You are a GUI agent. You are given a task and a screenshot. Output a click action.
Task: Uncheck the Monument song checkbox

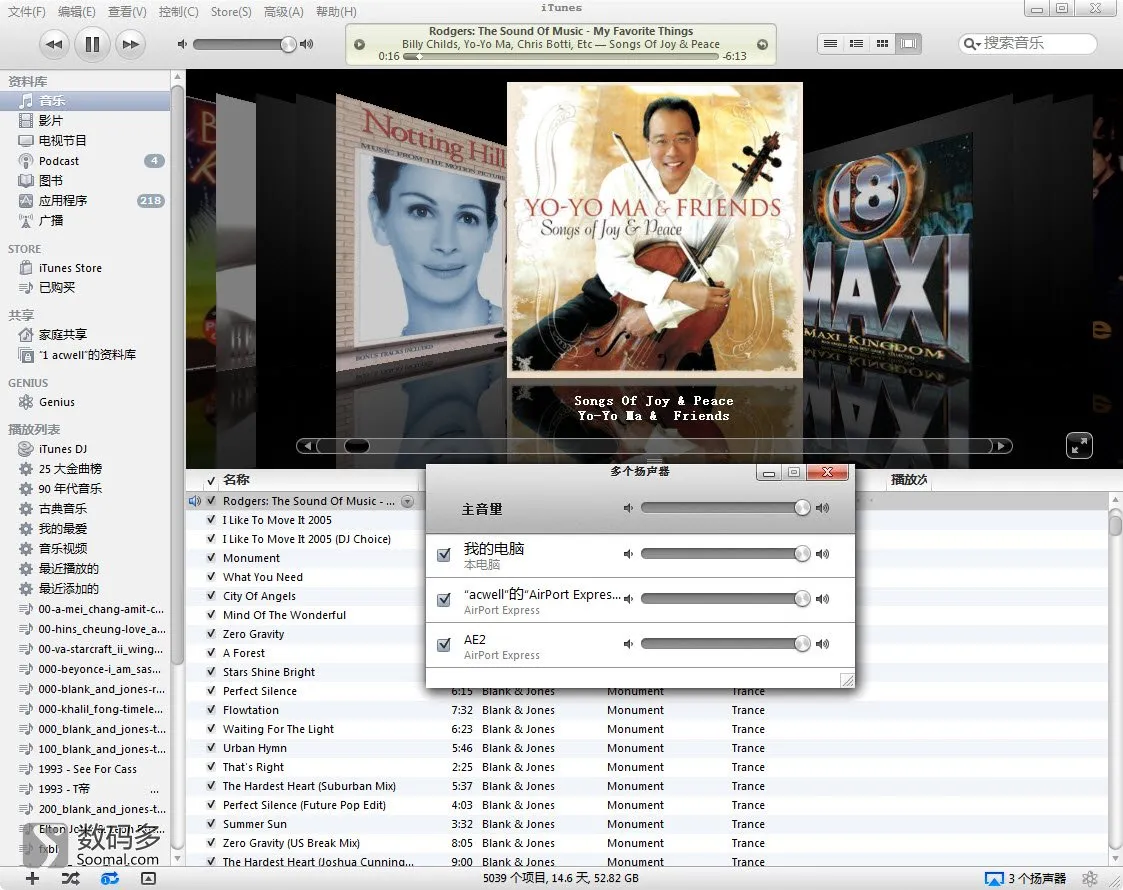(211, 558)
